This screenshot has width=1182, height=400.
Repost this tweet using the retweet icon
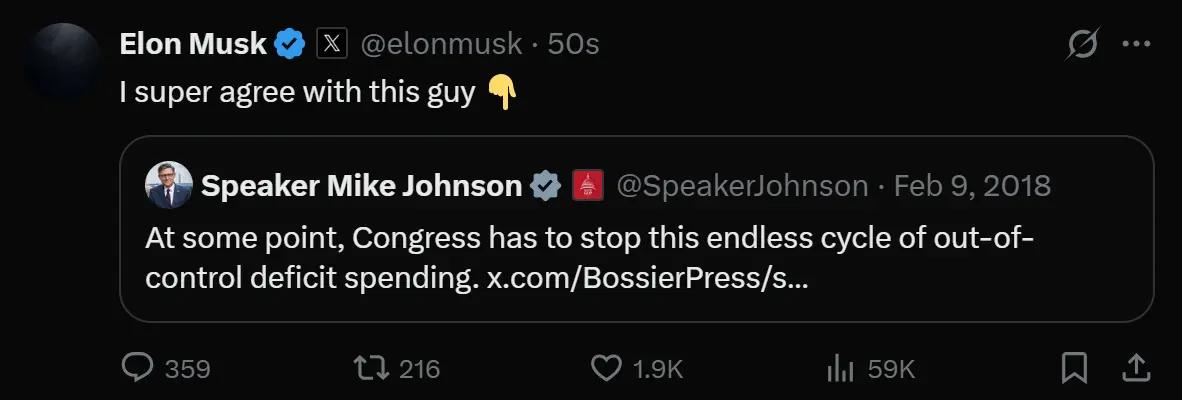pos(374,368)
